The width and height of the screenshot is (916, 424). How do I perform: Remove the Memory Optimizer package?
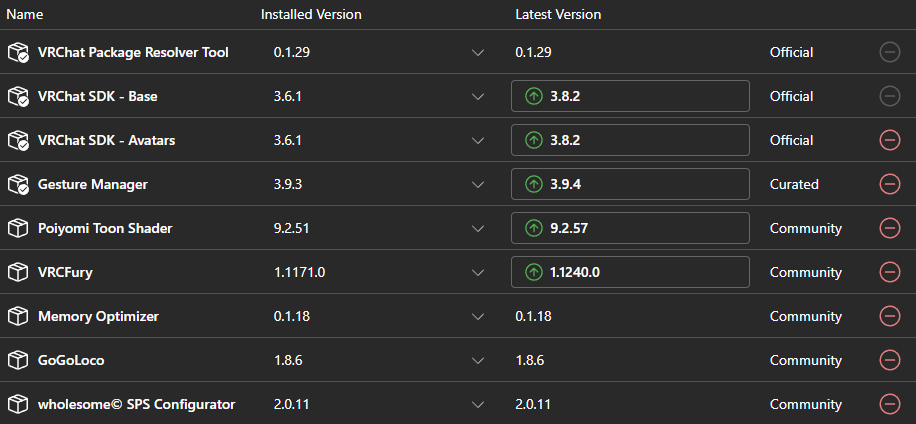point(889,317)
